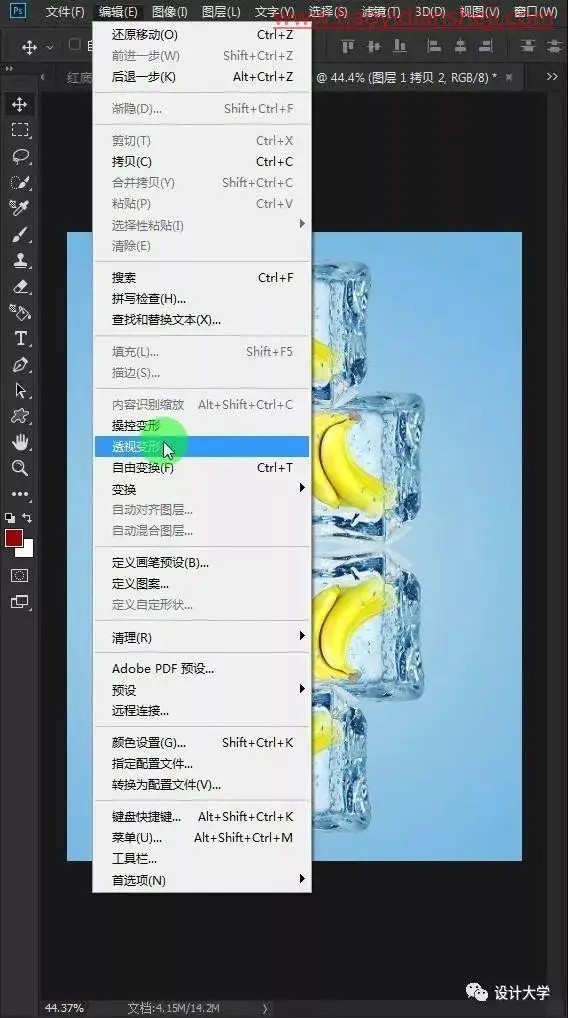Click align top edges icon in options bar
Screen dimensions: 568x1018
tap(348, 46)
